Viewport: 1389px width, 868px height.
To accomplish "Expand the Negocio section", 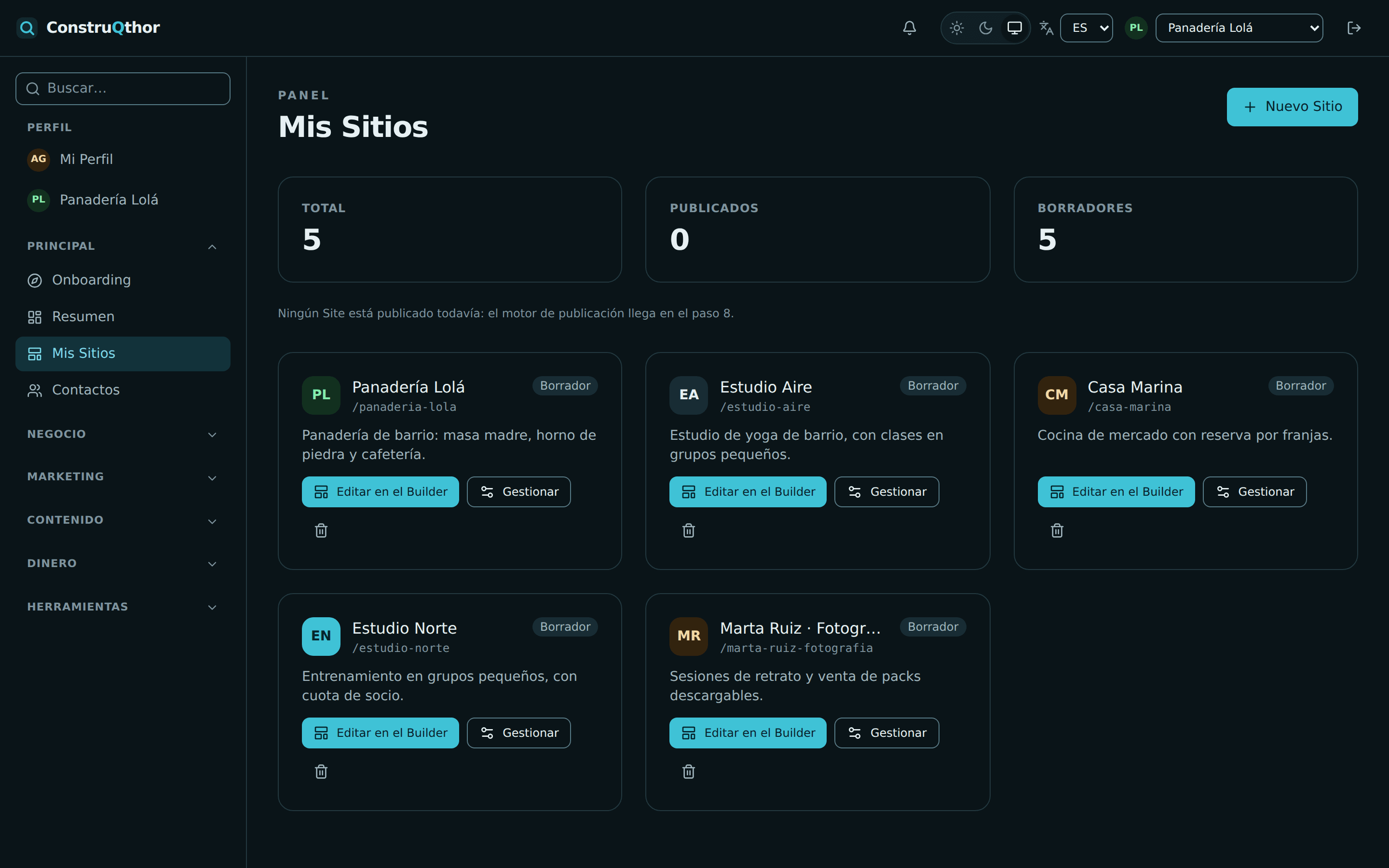I will (123, 434).
